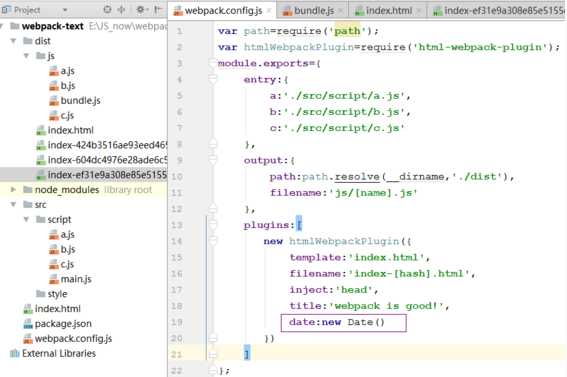
Task: Open package.json file
Action: coord(63,324)
